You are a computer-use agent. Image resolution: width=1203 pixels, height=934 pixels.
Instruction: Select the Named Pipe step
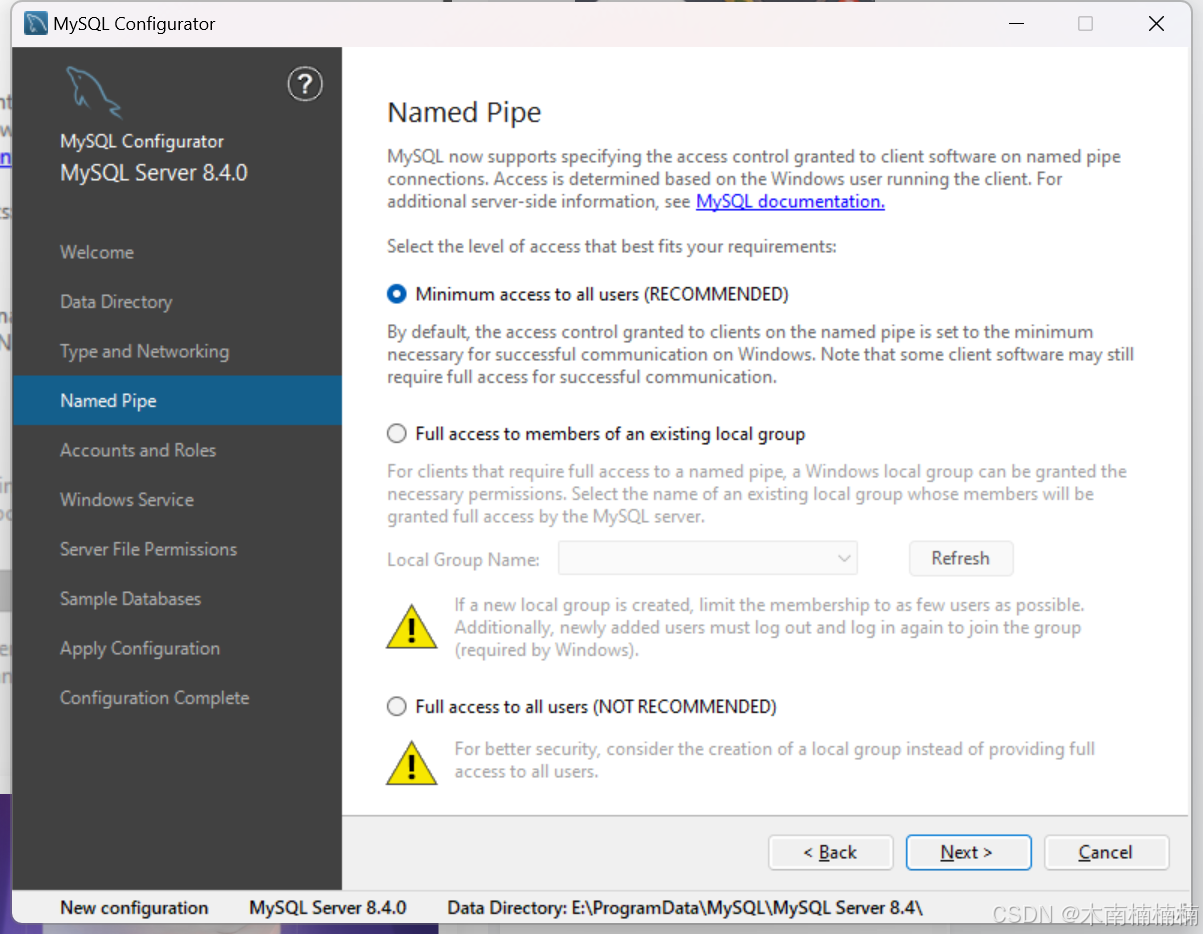pyautogui.click(x=177, y=401)
